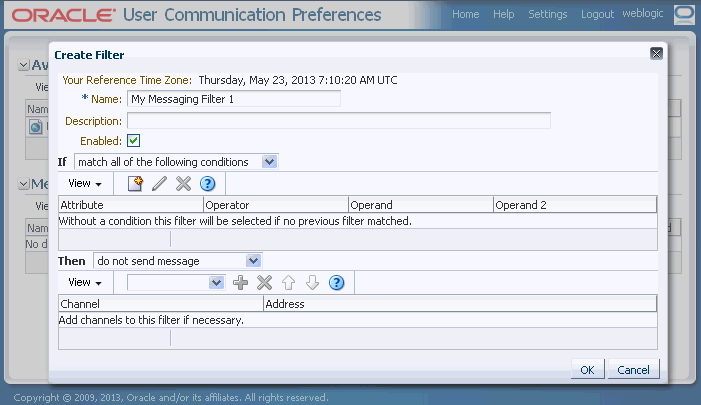Click the OK button
Screen dimensions: 701x405
coord(587,370)
